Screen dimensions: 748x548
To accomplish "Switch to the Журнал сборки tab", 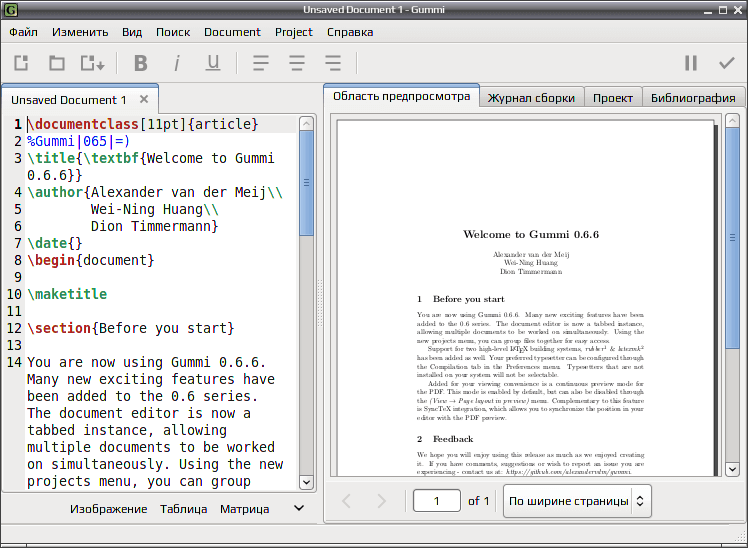I will 531,98.
